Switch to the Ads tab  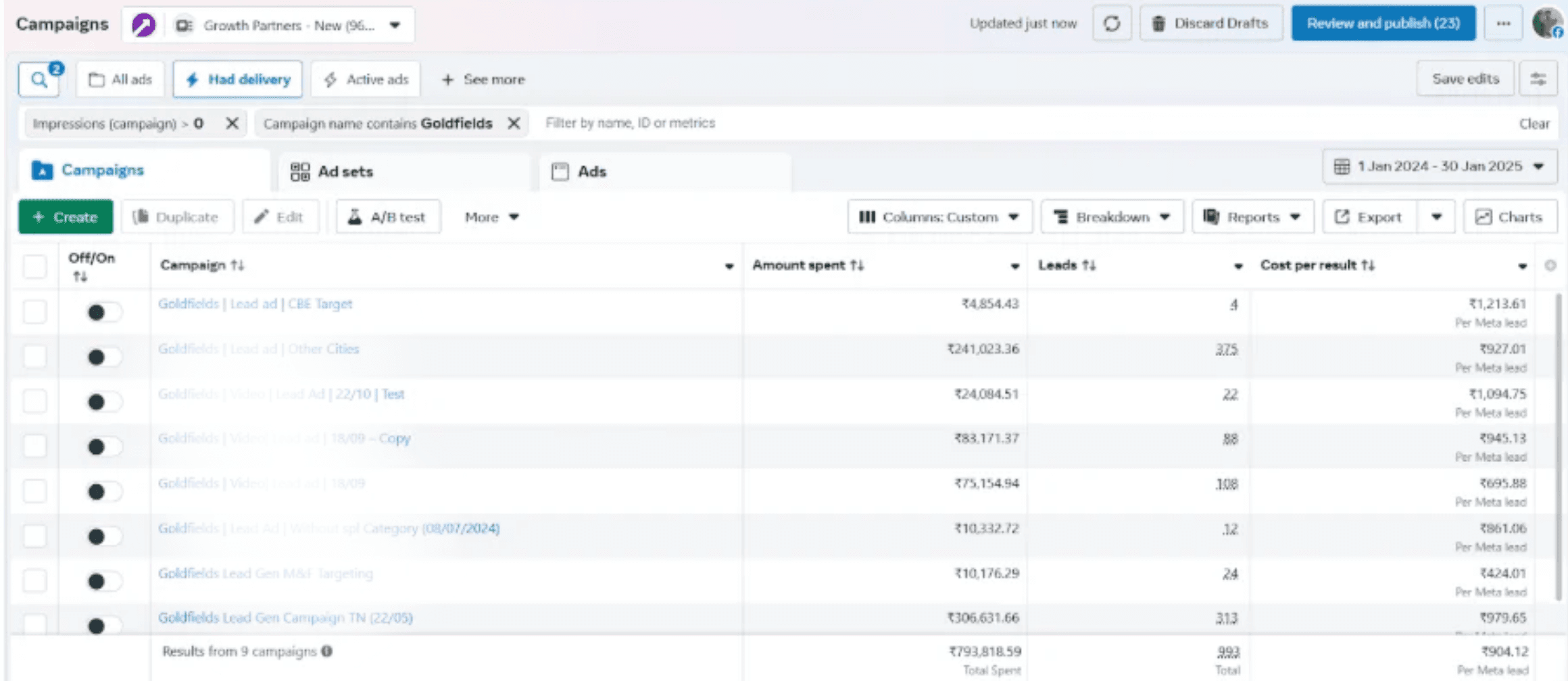665,172
